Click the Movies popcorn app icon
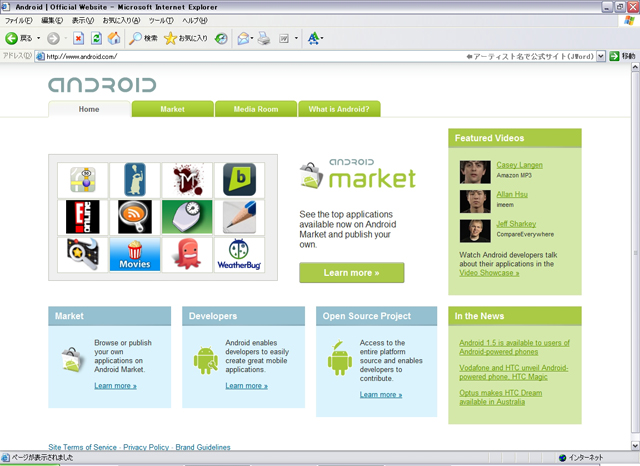Viewport: 640px width, 466px height. (x=135, y=255)
